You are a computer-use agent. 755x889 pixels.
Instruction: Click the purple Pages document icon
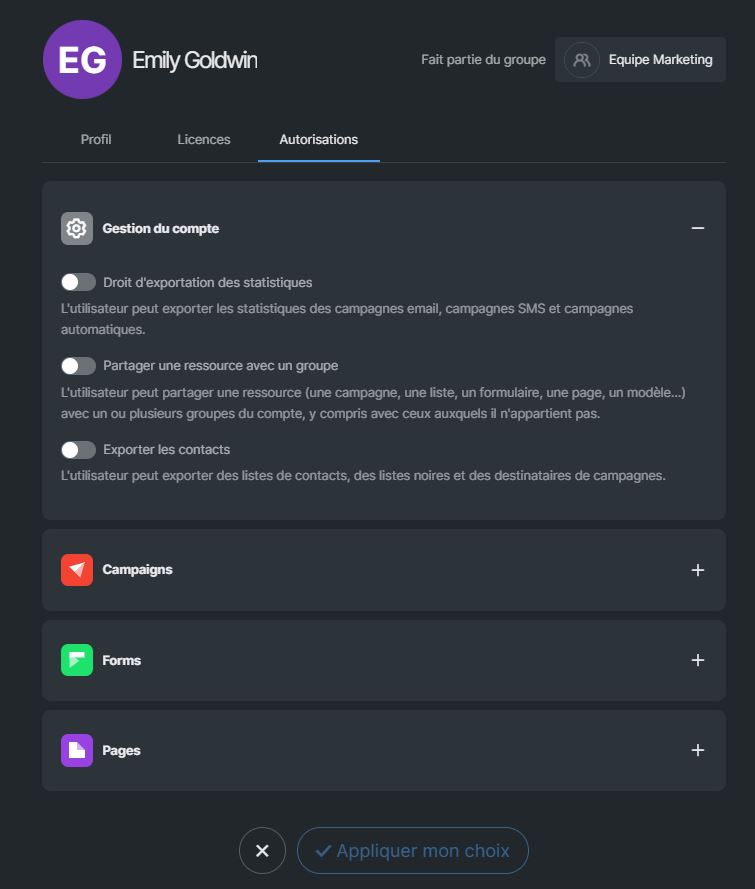[77, 750]
